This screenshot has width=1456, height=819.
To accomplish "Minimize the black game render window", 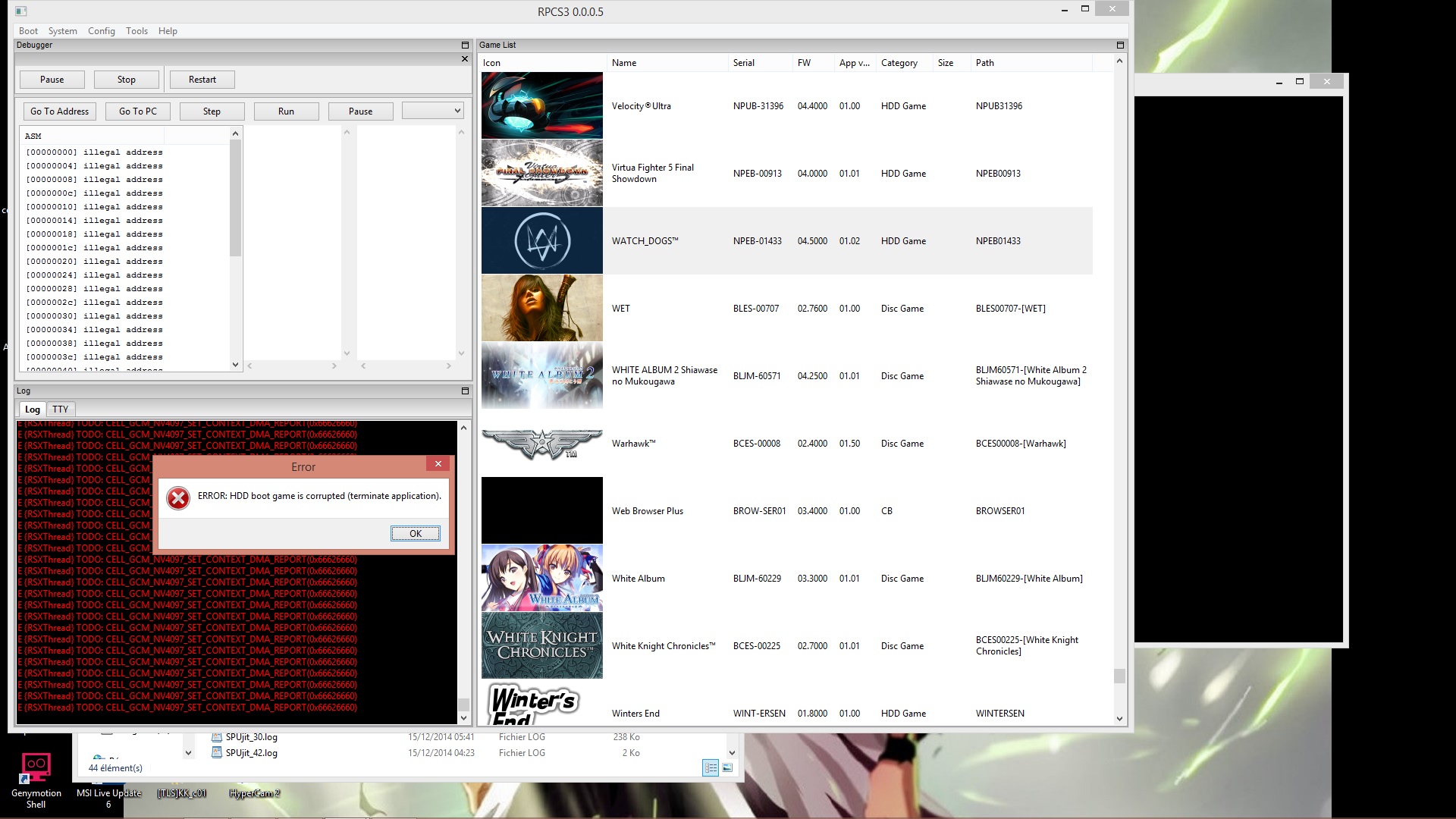I will coord(1279,81).
